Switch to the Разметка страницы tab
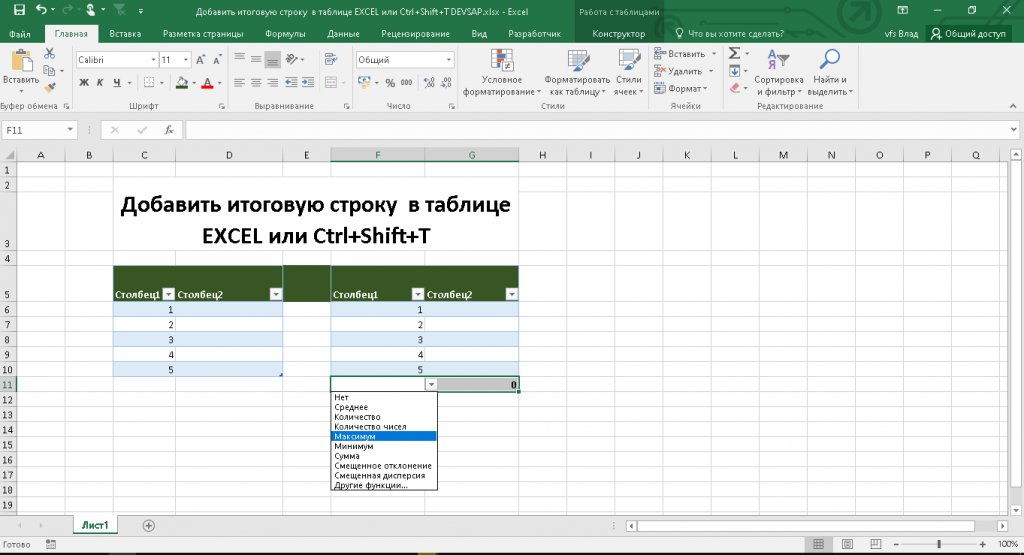 tap(203, 33)
